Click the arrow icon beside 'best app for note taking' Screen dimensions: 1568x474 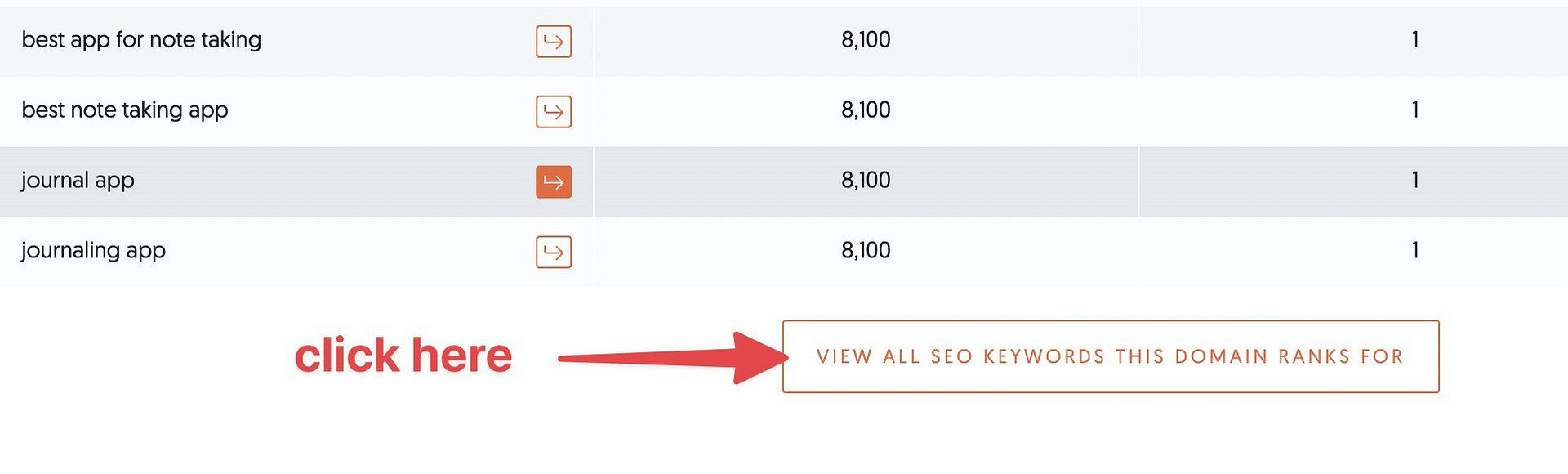point(554,42)
